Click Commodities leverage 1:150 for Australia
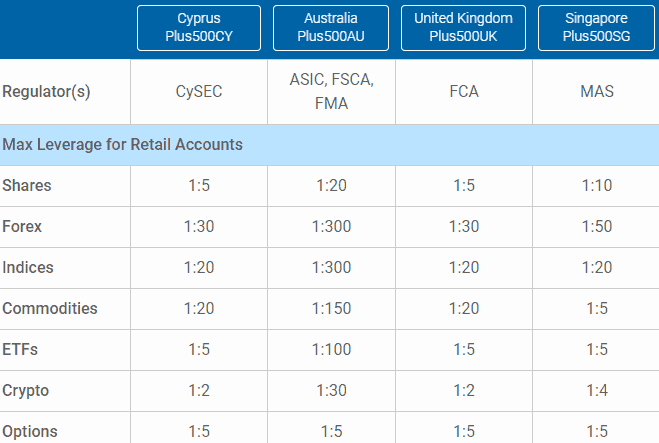This screenshot has height=443, width=659. click(x=331, y=309)
